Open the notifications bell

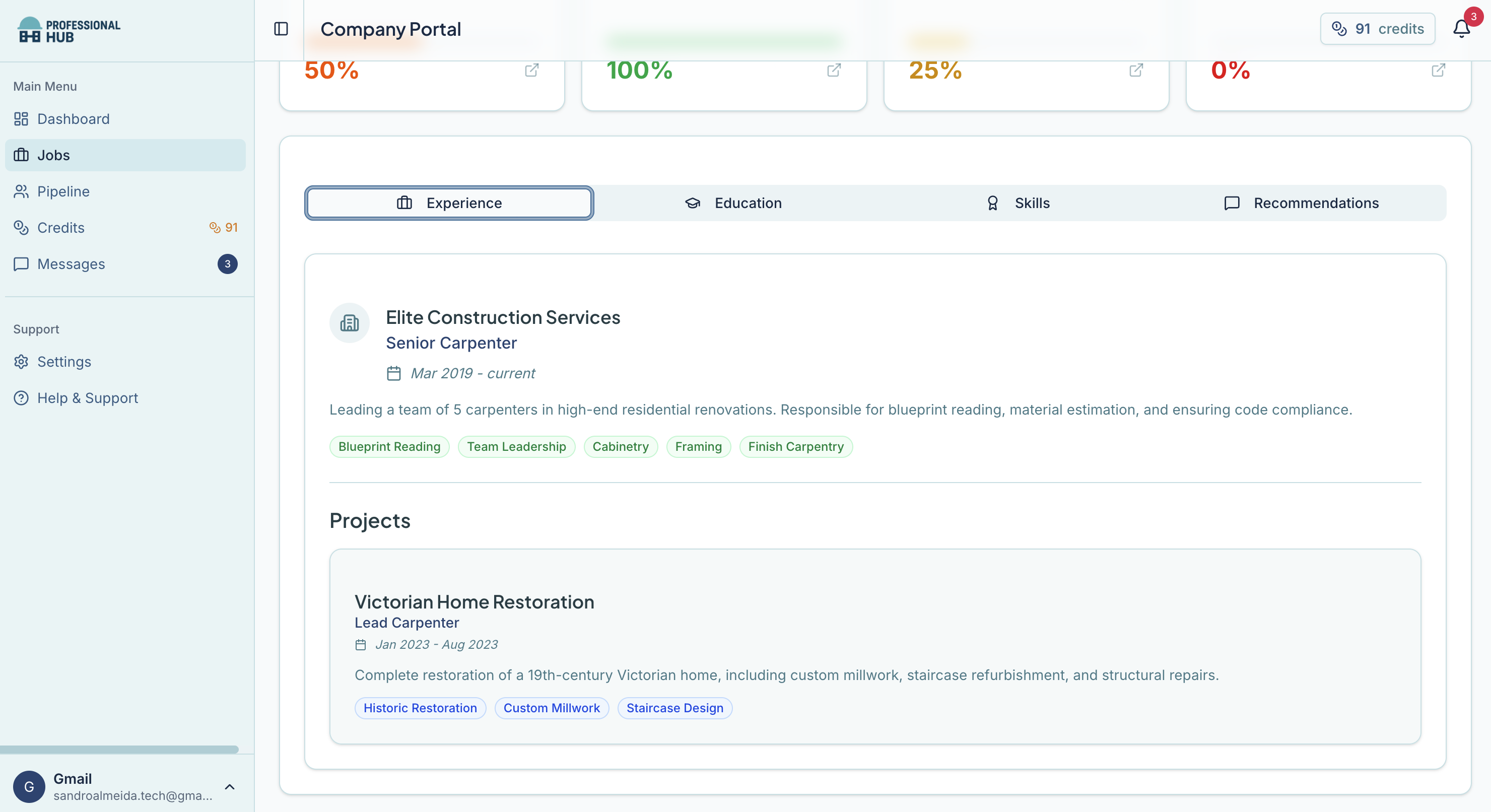[1461, 29]
